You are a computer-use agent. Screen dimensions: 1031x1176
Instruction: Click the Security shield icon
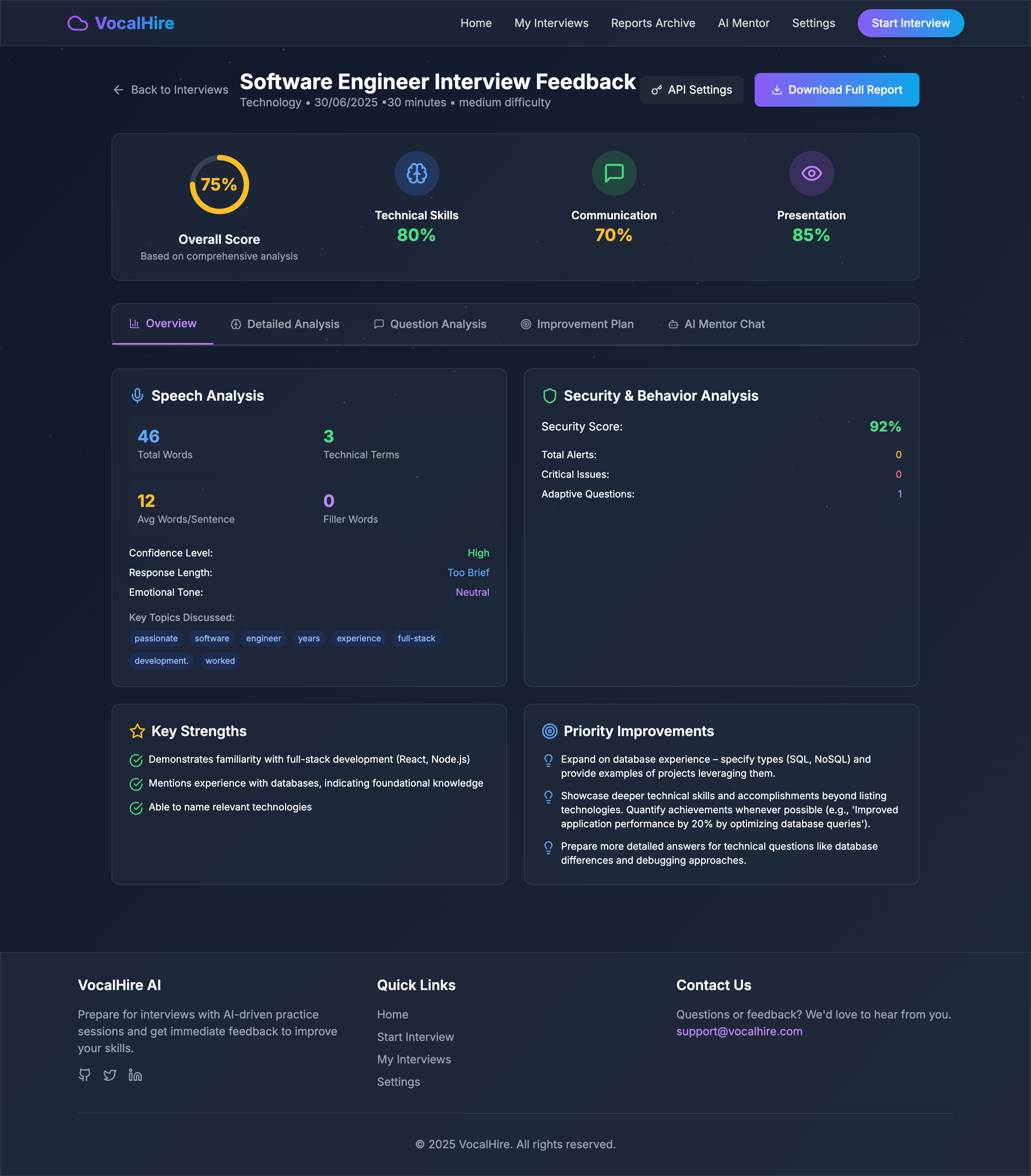(x=549, y=396)
